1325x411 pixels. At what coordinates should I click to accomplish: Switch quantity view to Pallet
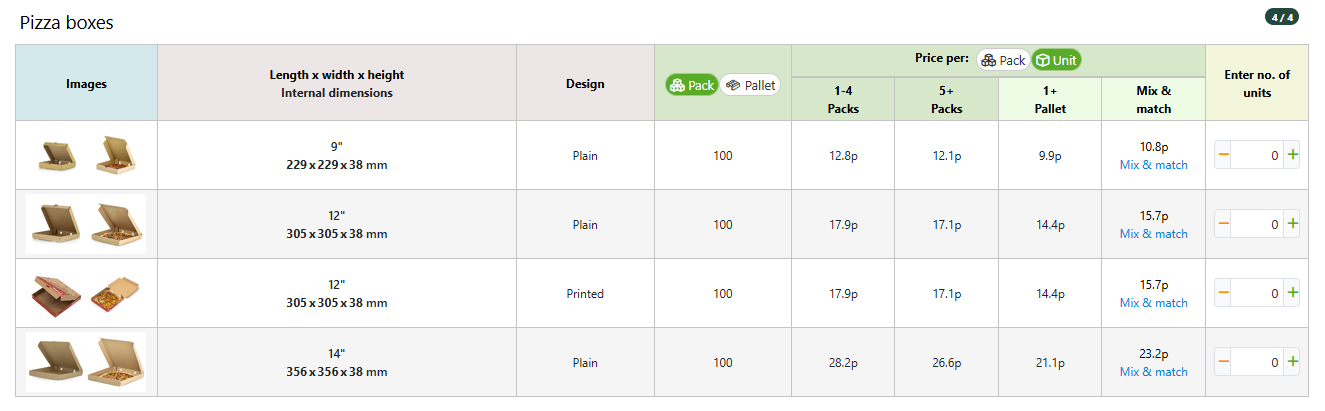coord(750,85)
